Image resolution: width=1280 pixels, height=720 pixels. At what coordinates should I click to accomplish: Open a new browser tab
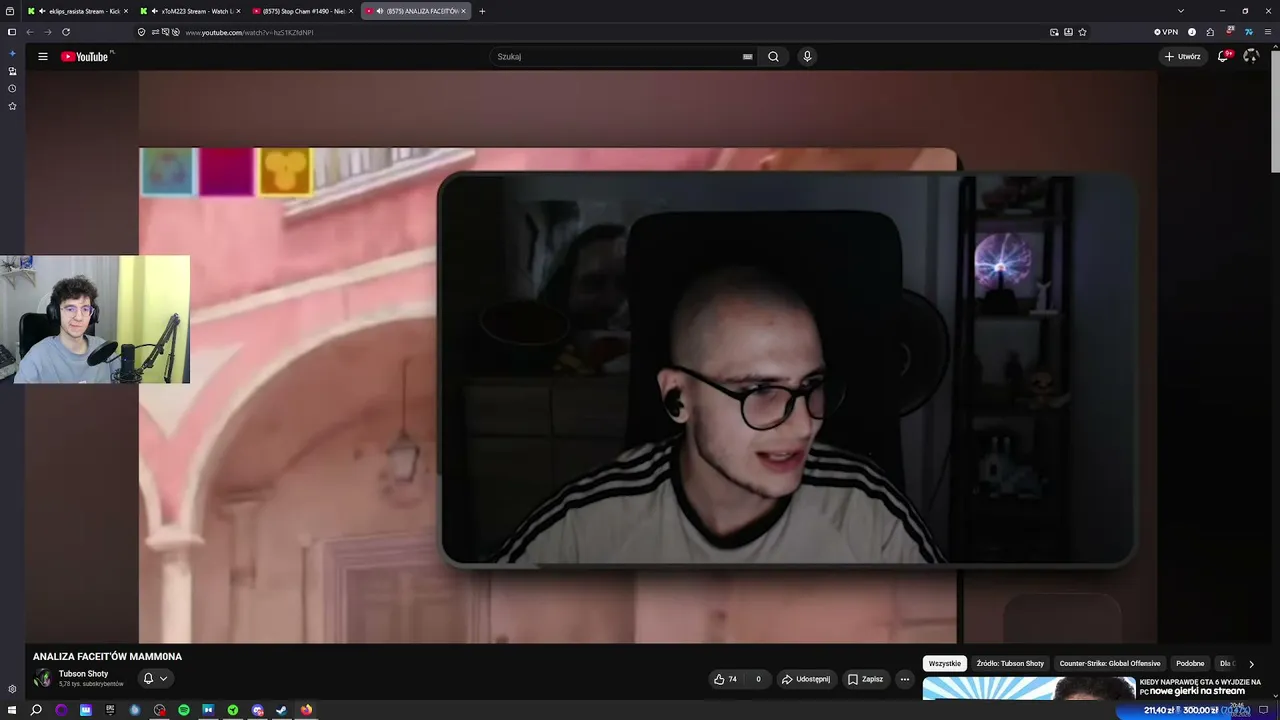(482, 11)
